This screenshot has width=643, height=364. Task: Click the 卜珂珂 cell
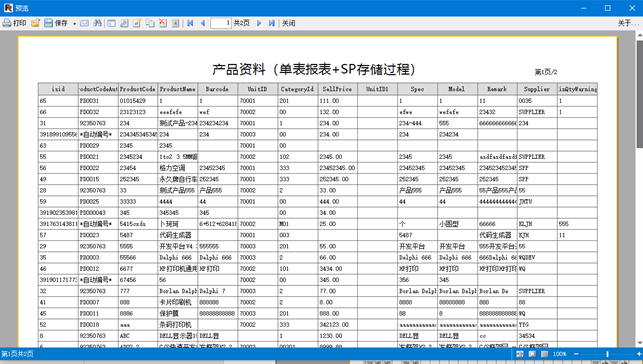178,224
